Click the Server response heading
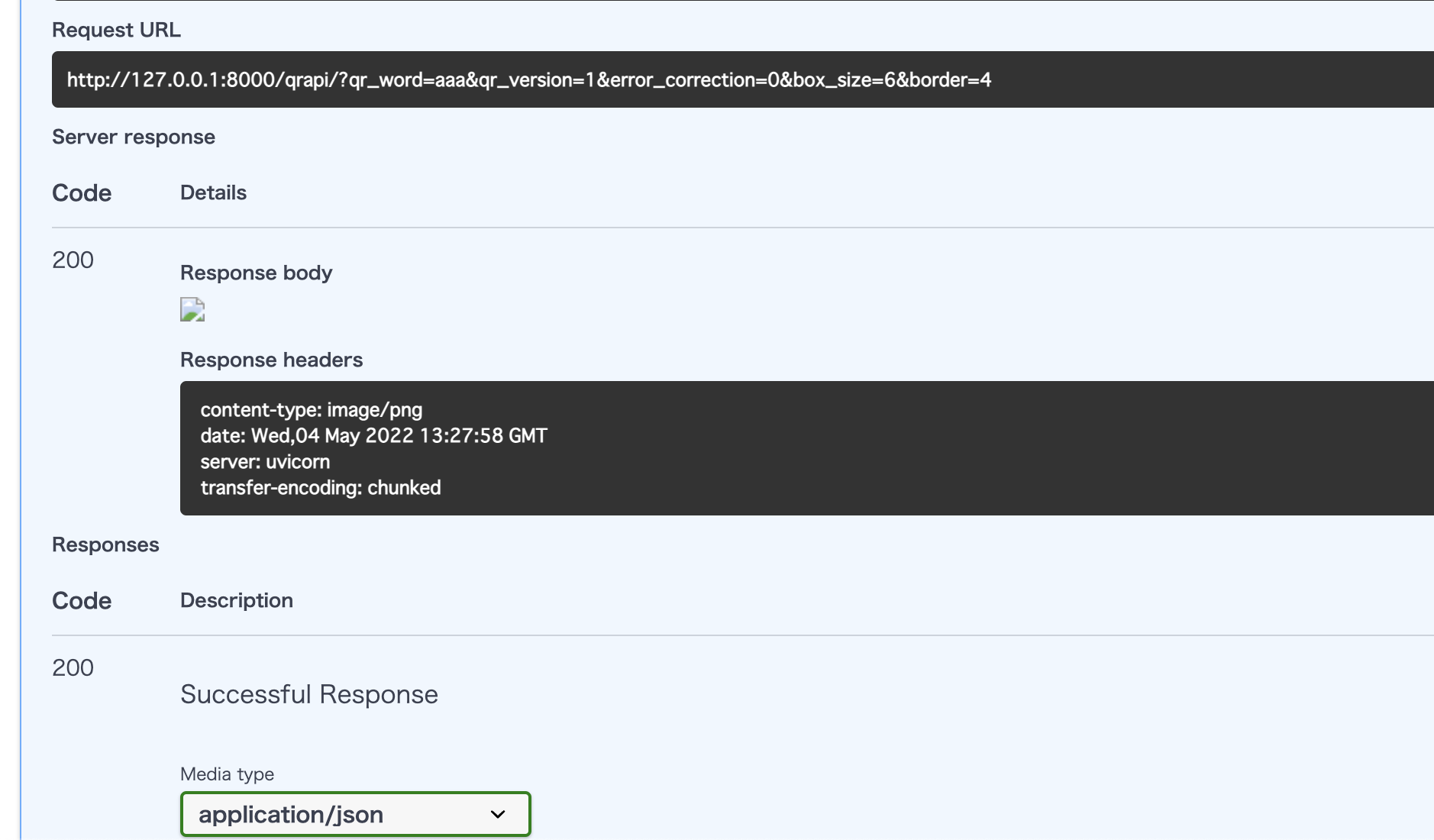Image resolution: width=1434 pixels, height=840 pixels. click(x=134, y=137)
